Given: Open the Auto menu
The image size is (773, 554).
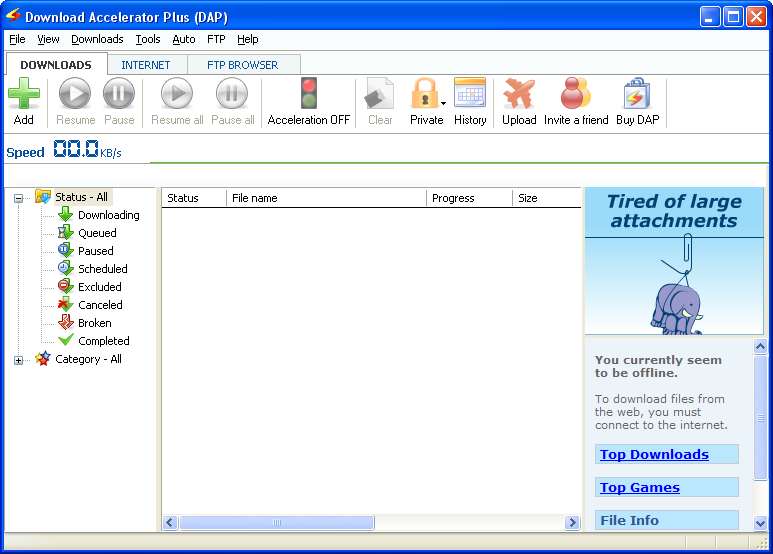Looking at the screenshot, I should [x=184, y=39].
